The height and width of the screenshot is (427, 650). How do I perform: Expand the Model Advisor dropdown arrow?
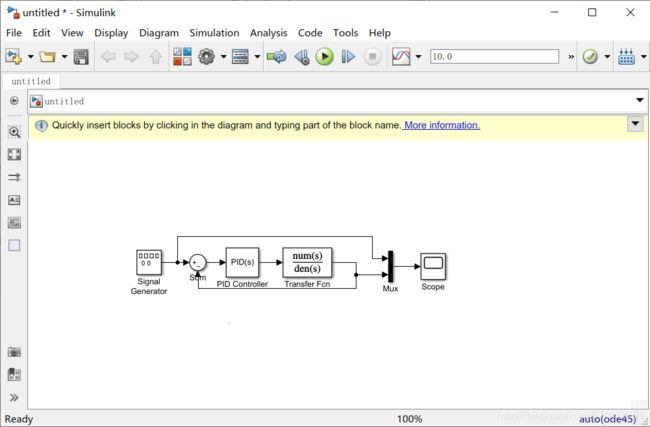click(607, 56)
